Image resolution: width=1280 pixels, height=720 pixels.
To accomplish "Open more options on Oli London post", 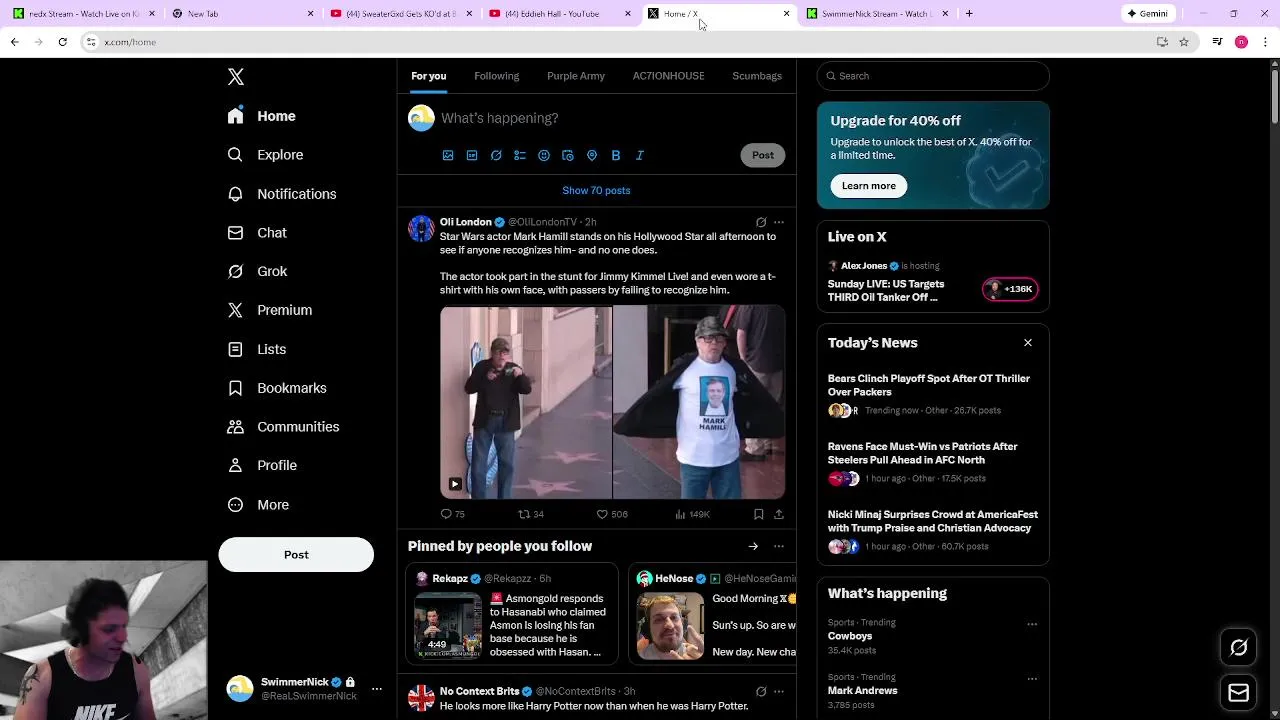I will pyautogui.click(x=779, y=222).
